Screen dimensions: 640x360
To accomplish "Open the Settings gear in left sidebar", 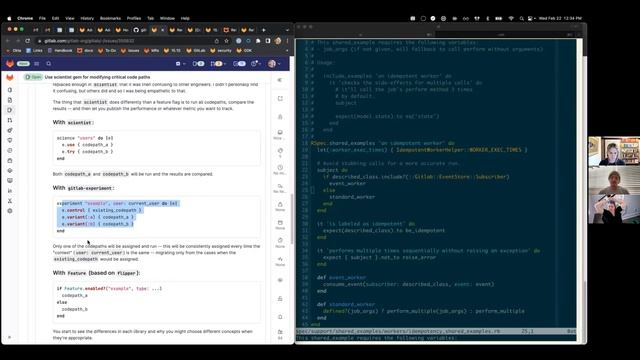I will [10, 211].
